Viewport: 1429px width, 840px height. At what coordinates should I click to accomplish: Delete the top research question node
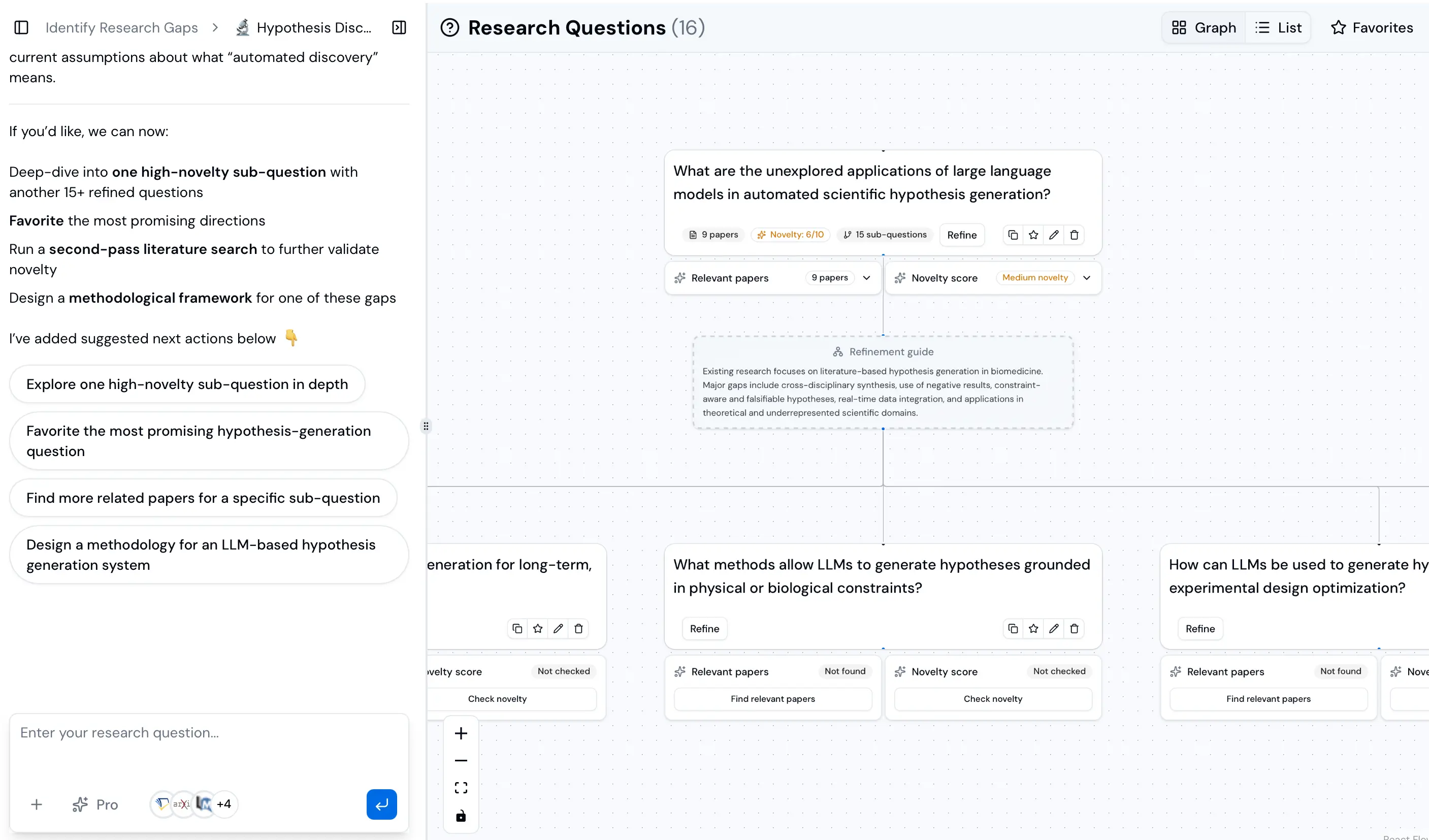1074,234
